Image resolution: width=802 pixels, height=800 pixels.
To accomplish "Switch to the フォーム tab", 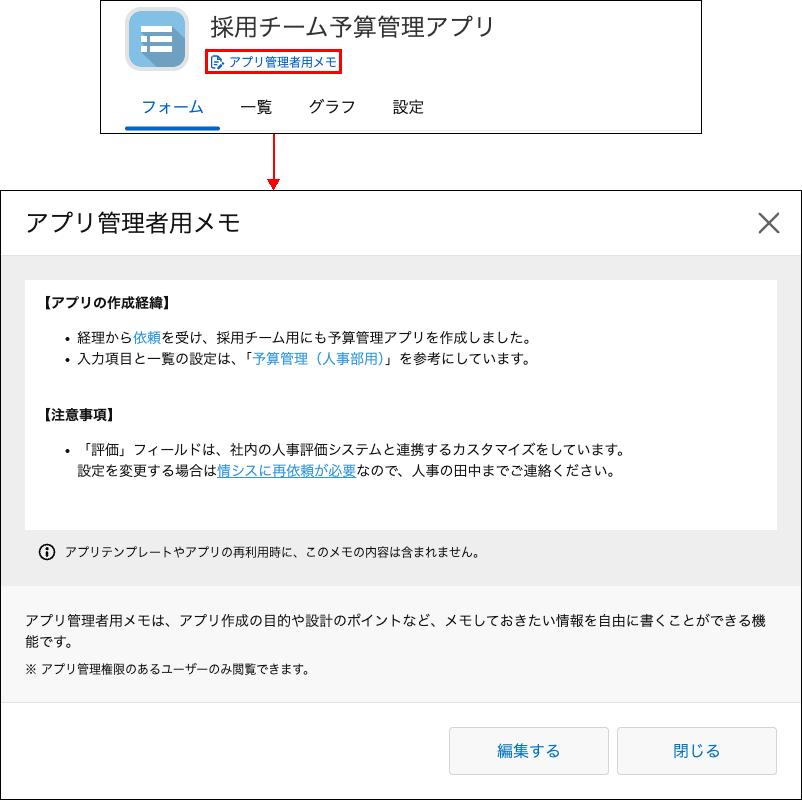I will coord(172,107).
